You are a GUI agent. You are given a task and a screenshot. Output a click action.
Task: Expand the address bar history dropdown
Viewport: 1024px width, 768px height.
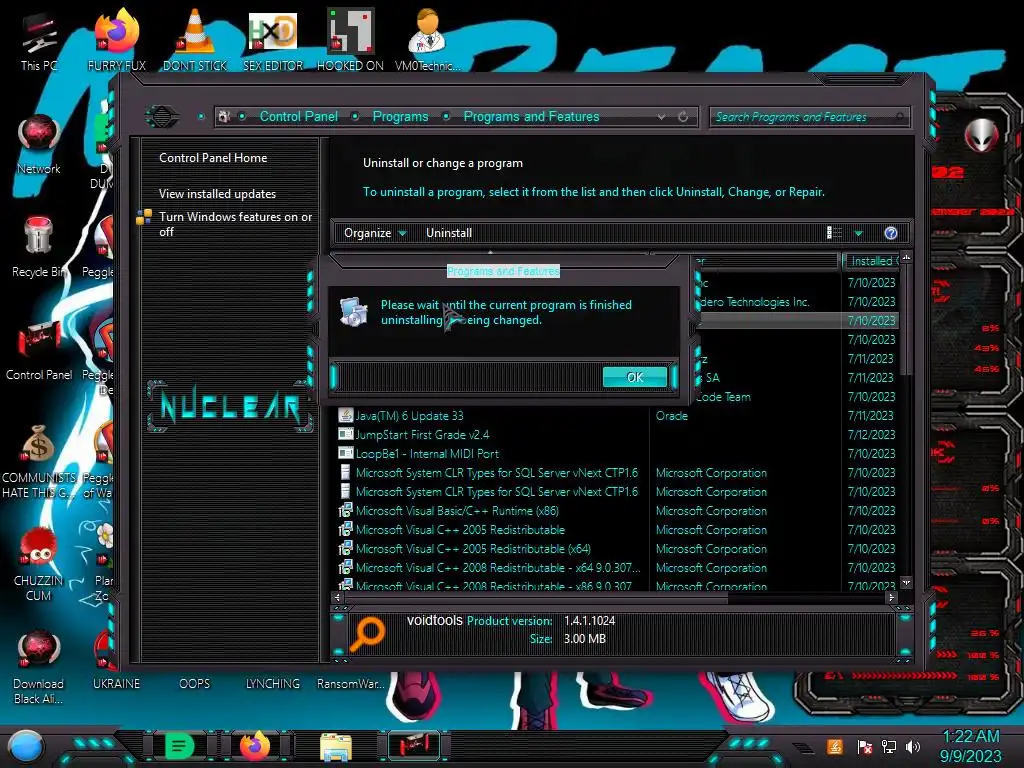coord(662,117)
